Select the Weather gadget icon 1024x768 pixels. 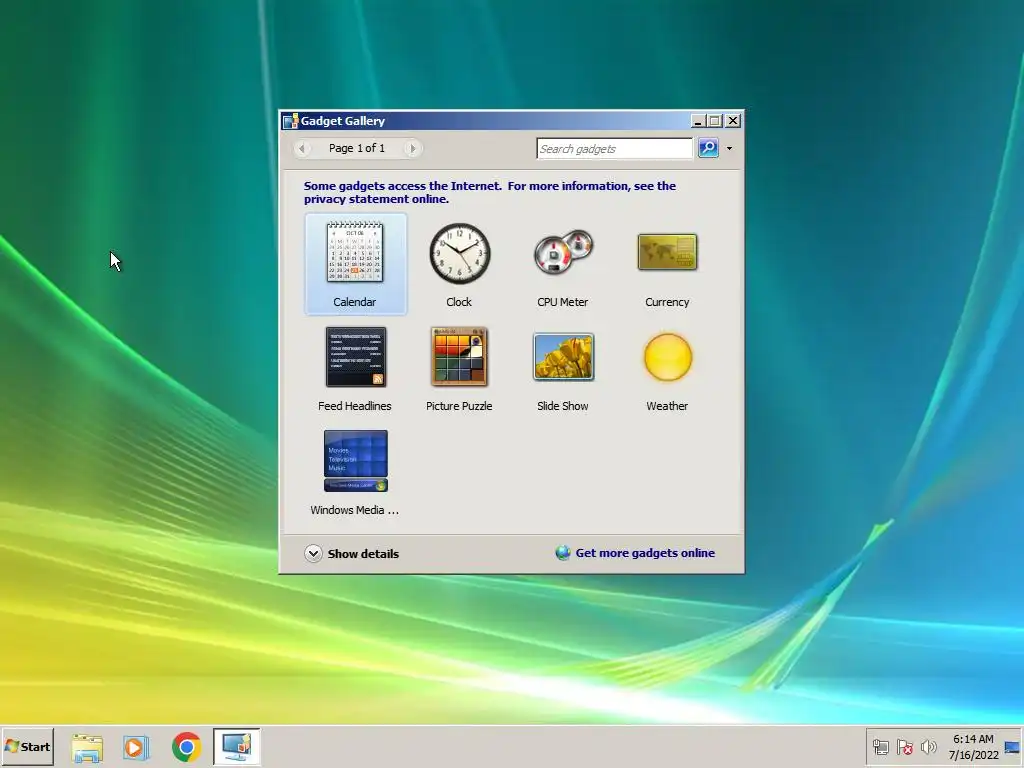tap(667, 357)
